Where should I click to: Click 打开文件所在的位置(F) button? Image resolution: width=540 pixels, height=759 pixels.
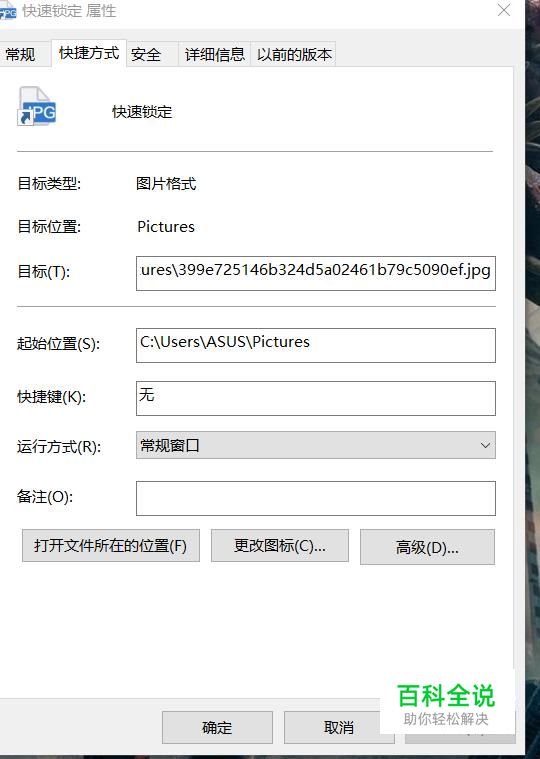111,546
